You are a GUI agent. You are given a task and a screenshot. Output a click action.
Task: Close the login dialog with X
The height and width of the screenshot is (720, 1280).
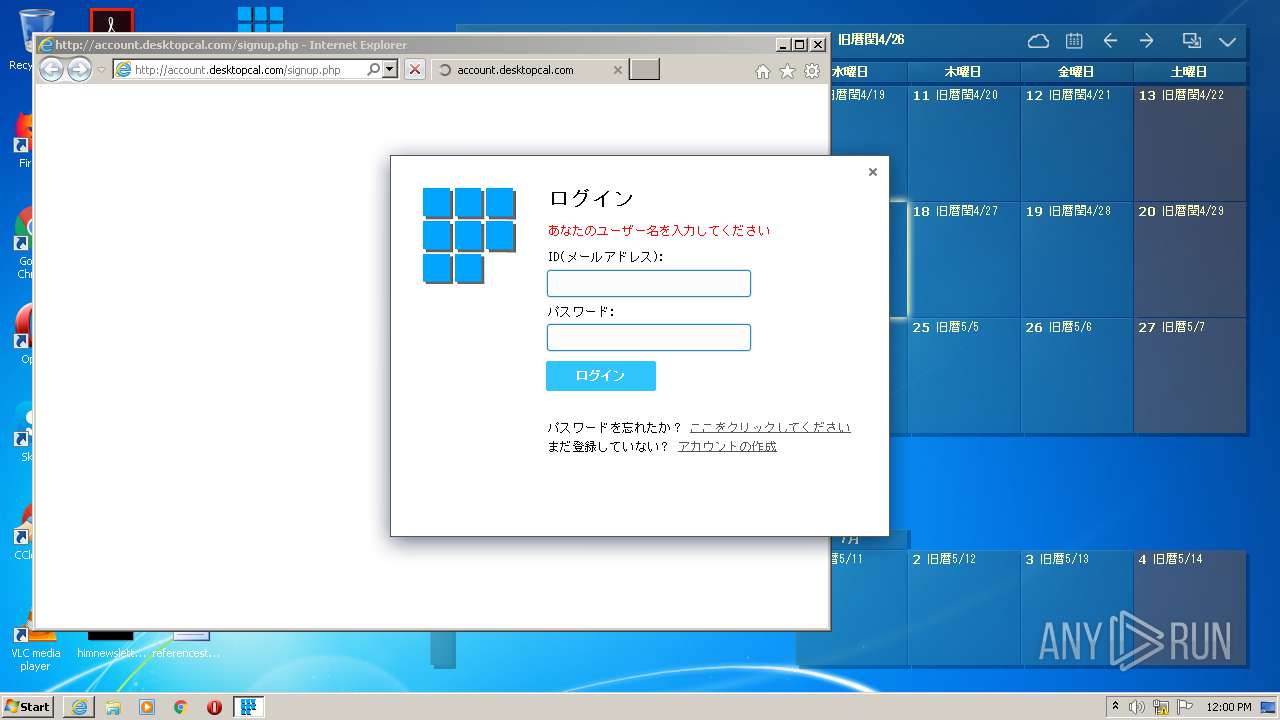point(873,172)
